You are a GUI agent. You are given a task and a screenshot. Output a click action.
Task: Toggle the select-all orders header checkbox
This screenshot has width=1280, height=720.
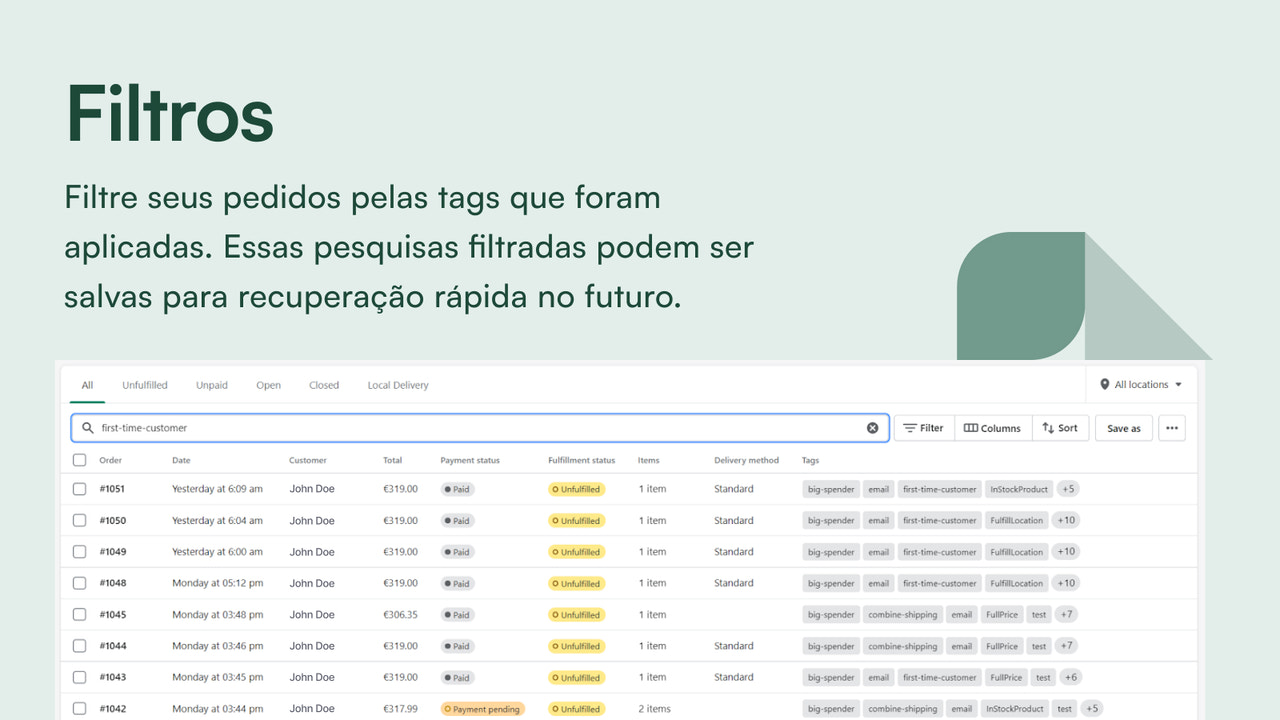click(80, 460)
